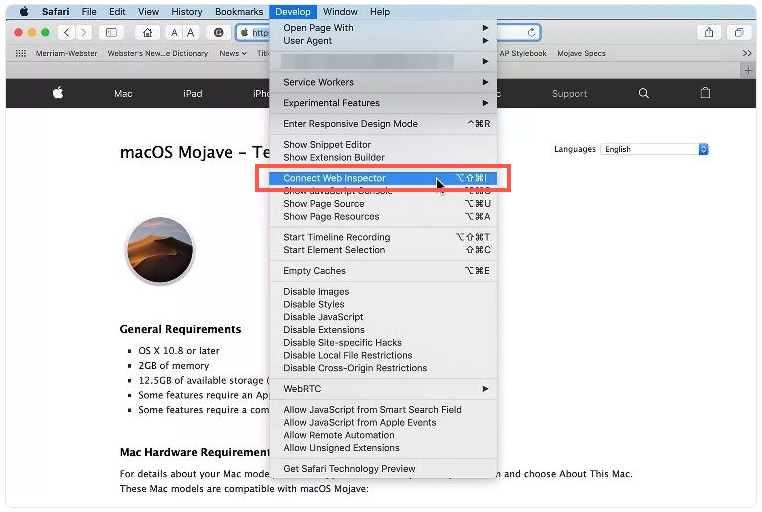Toggle Allow JavaScript from Smart Search Field
The height and width of the screenshot is (512, 762).
coord(383,410)
